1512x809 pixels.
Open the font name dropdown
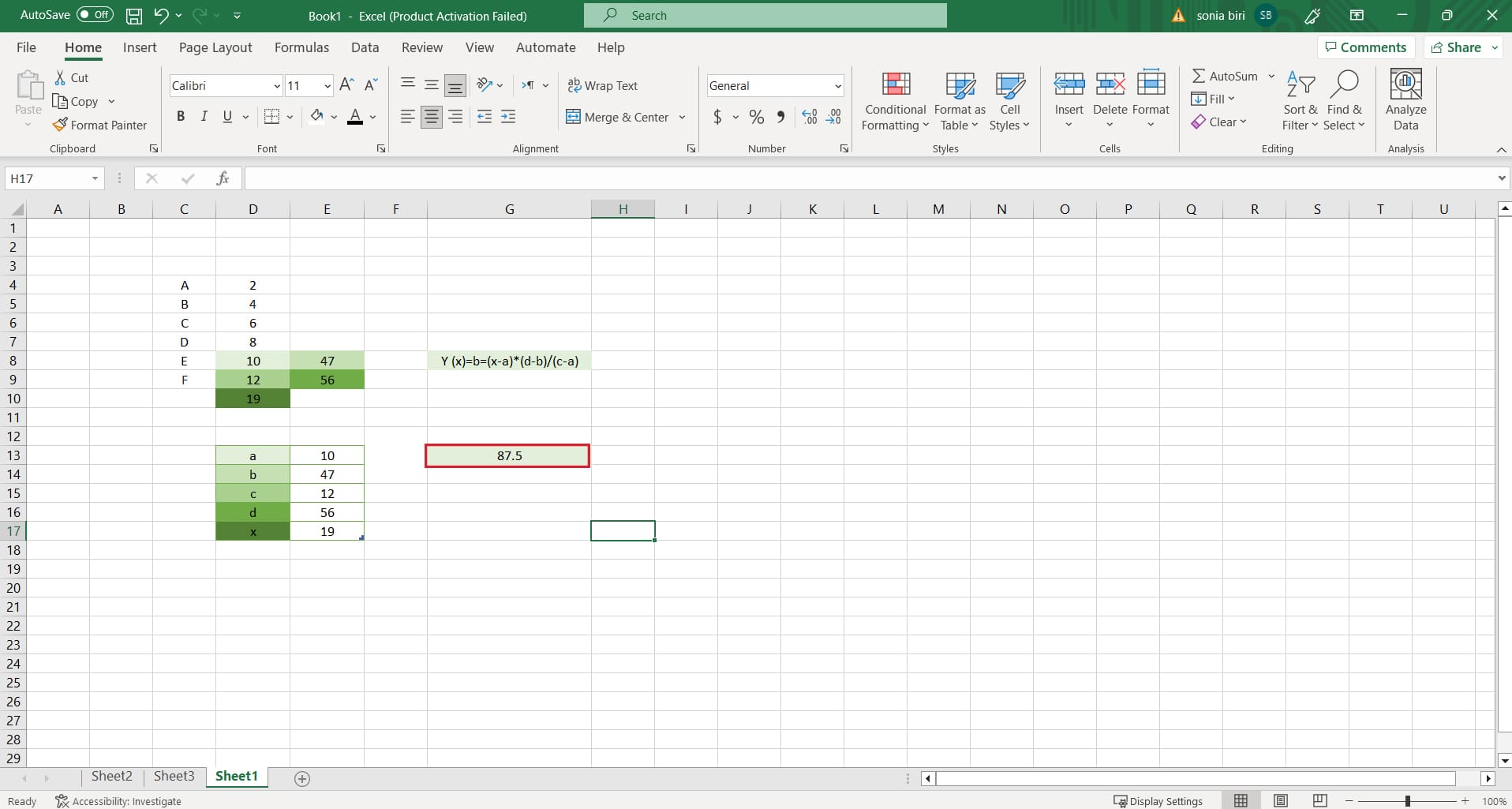tap(276, 85)
